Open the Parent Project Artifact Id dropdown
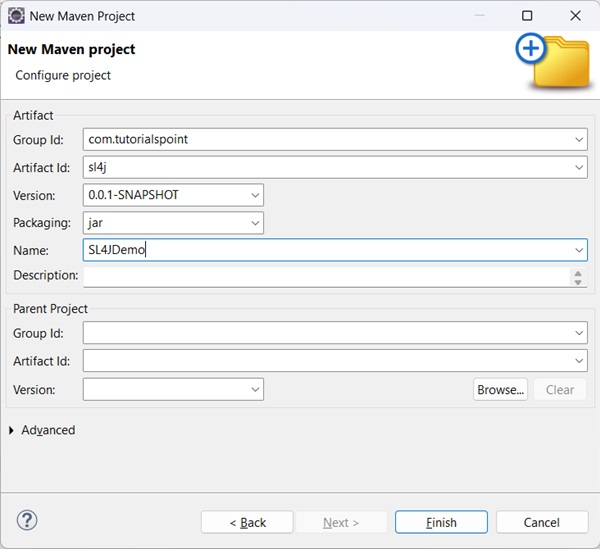This screenshot has width=600, height=549. click(x=580, y=361)
